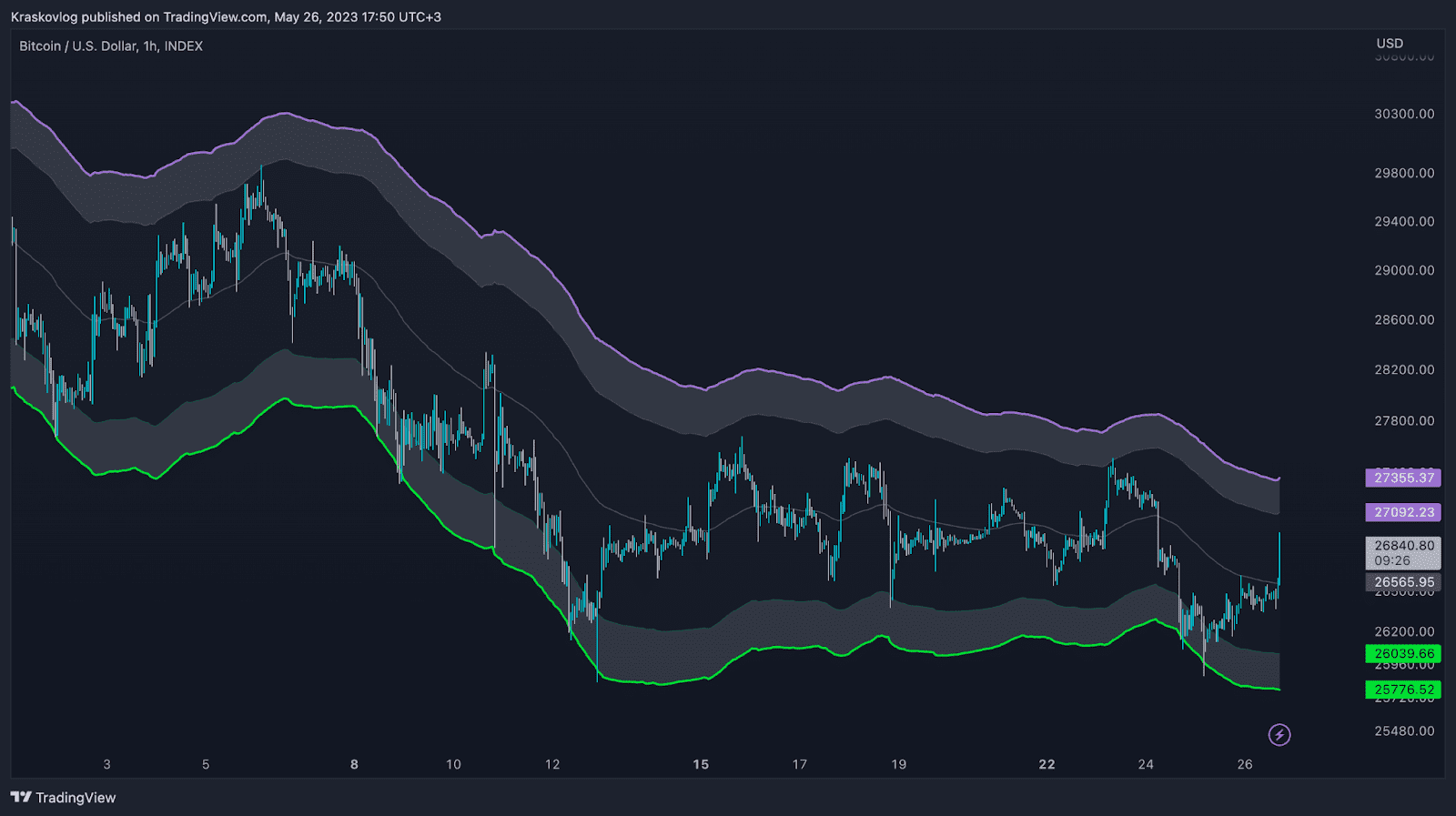This screenshot has height=816, width=1456.
Task: Click date label 12 on the time axis
Action: click(x=552, y=764)
